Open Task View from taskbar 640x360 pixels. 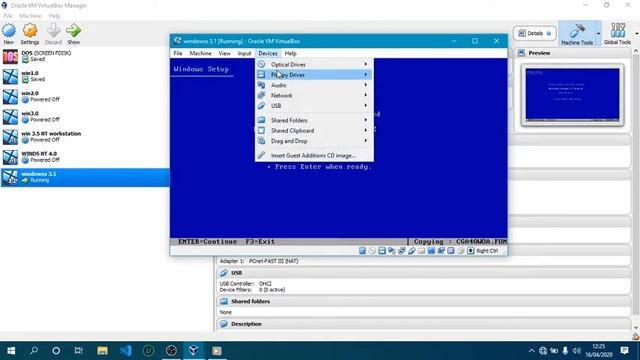tap(79, 351)
